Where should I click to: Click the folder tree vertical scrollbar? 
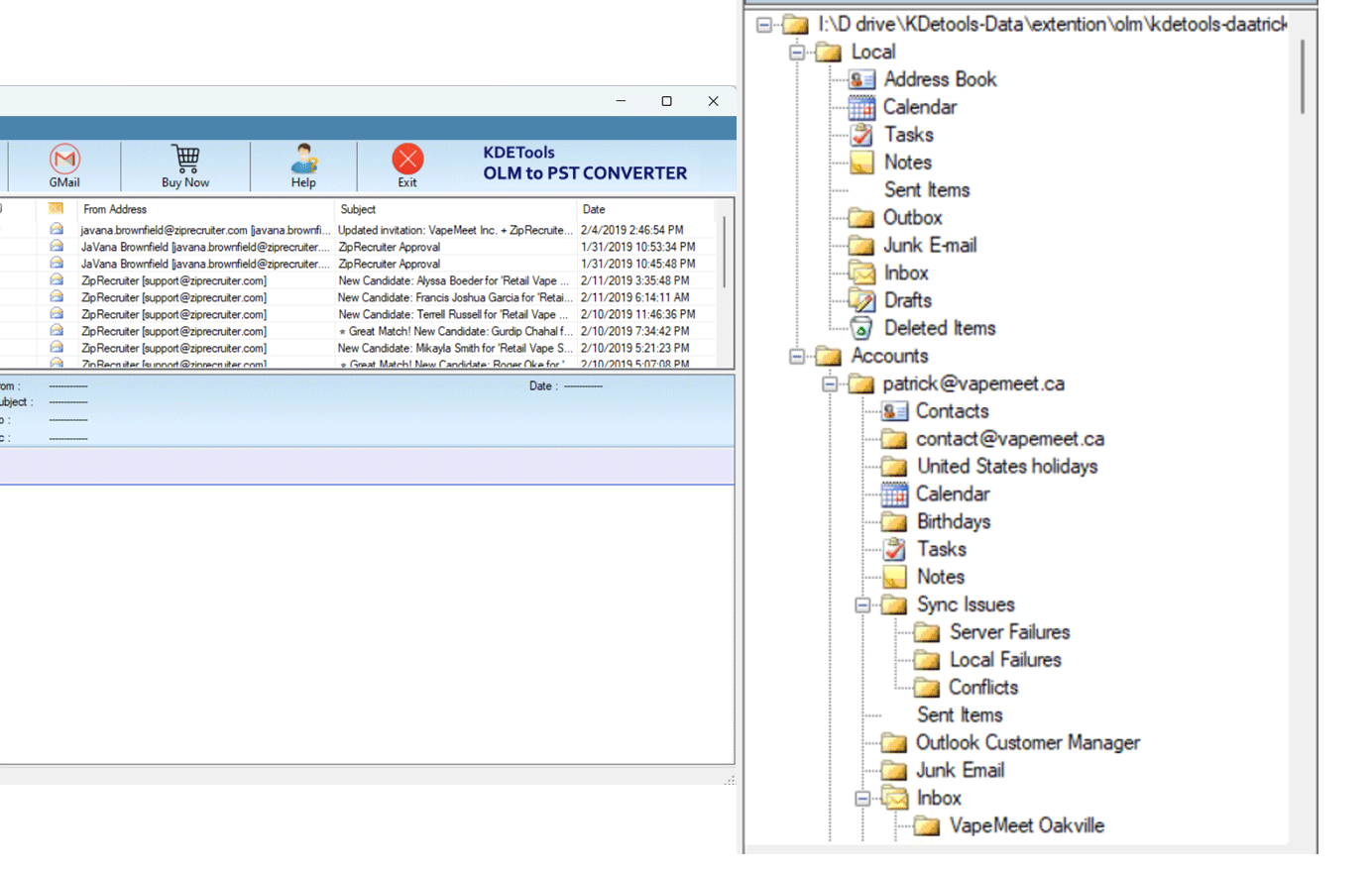(1302, 77)
